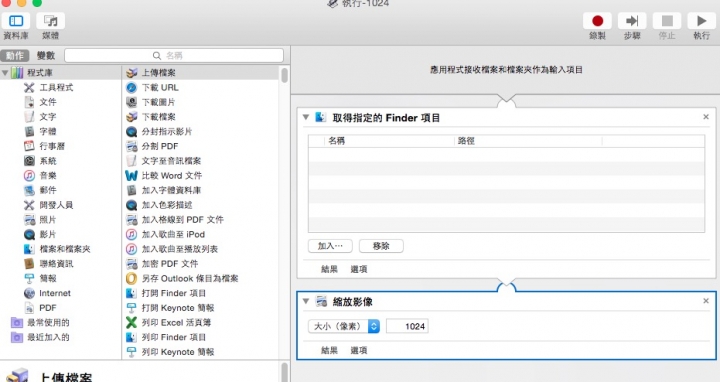This screenshot has width=720, height=382.
Task: Select the 加密 PDF 文件 action
Action: click(170, 264)
